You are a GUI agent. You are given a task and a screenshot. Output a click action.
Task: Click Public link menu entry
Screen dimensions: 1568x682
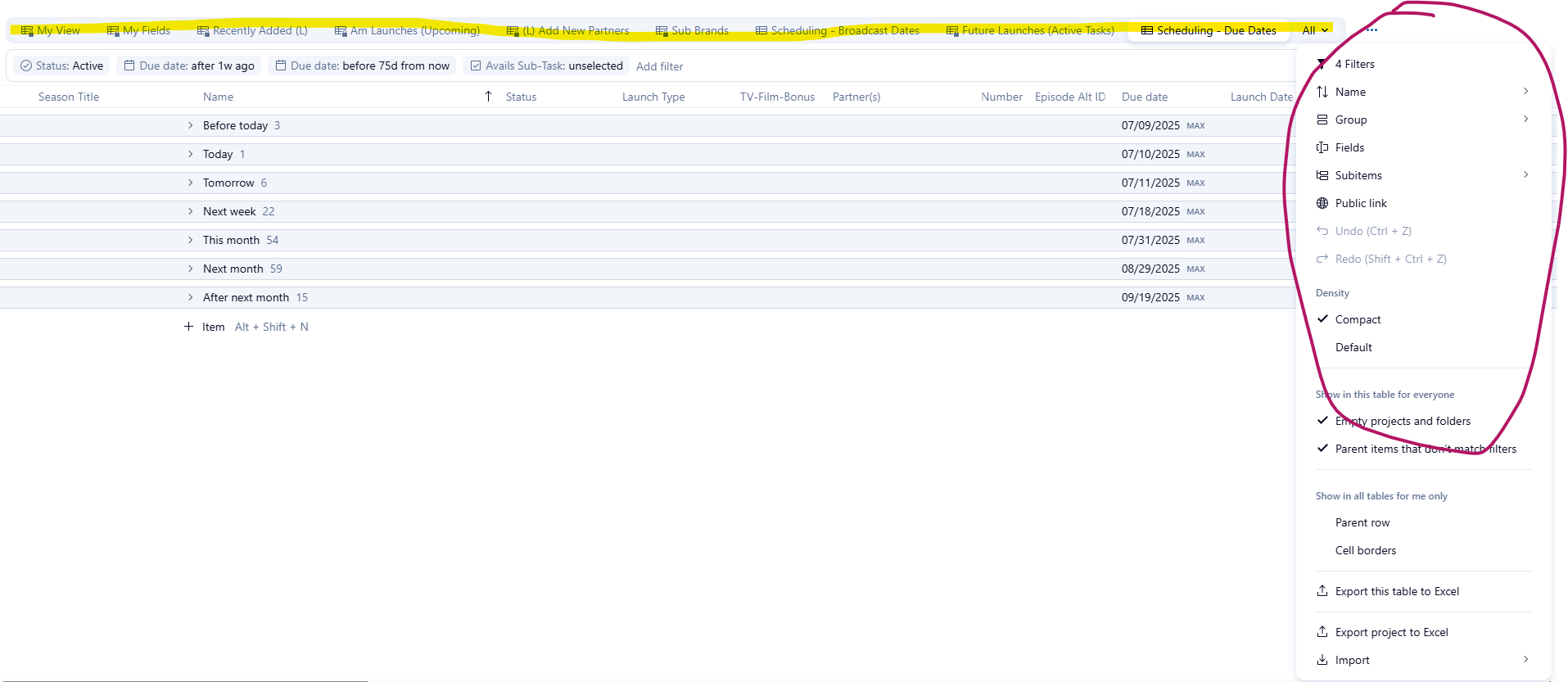click(1423, 203)
